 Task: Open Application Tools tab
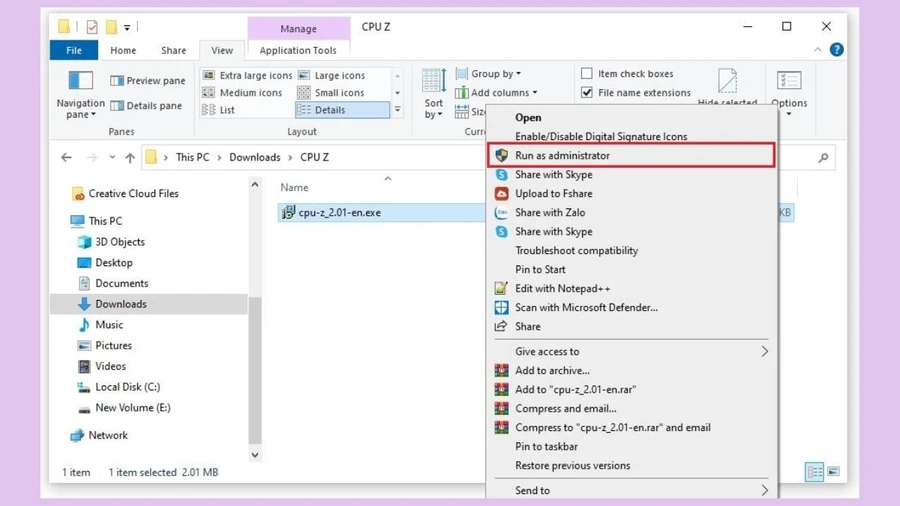coord(298,50)
